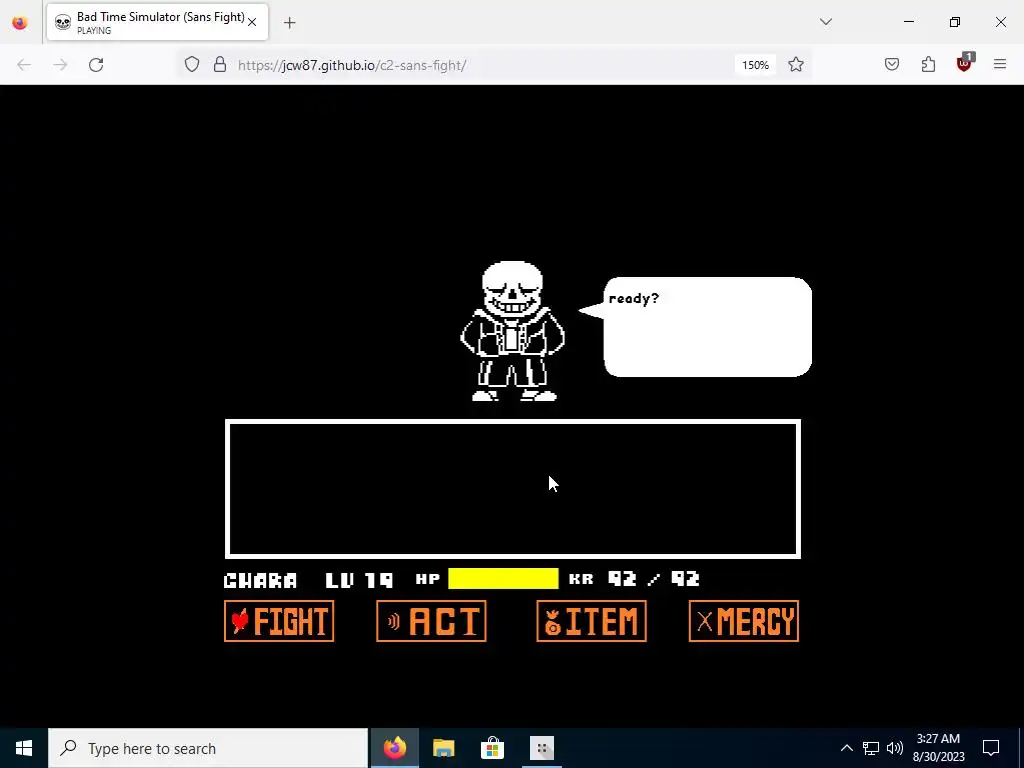Click the white bordered battle box
The height and width of the screenshot is (768, 1024).
(513, 489)
